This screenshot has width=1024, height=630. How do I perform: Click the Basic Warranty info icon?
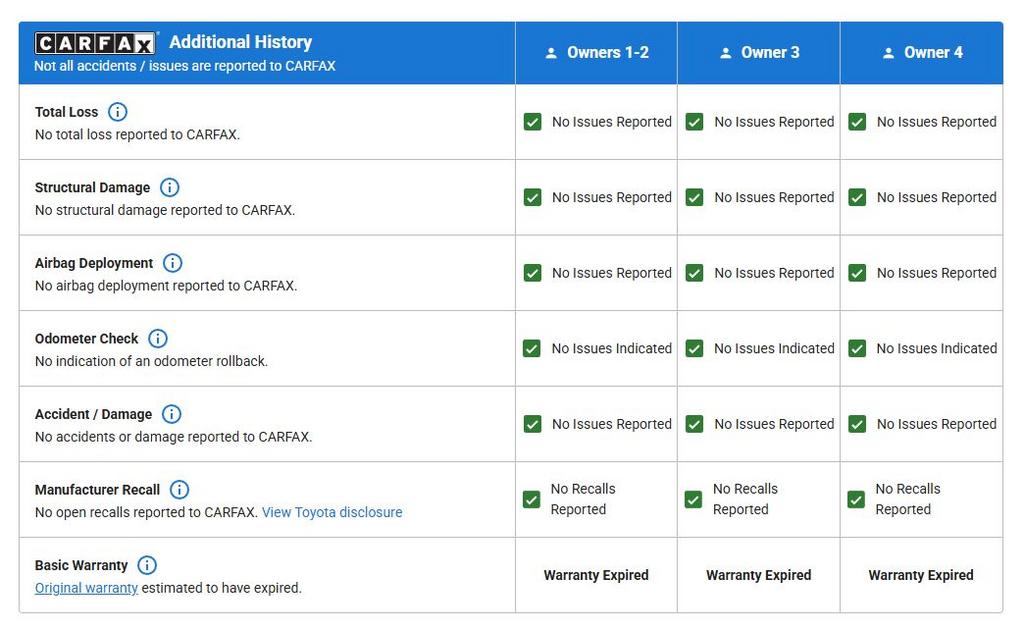pyautogui.click(x=147, y=565)
